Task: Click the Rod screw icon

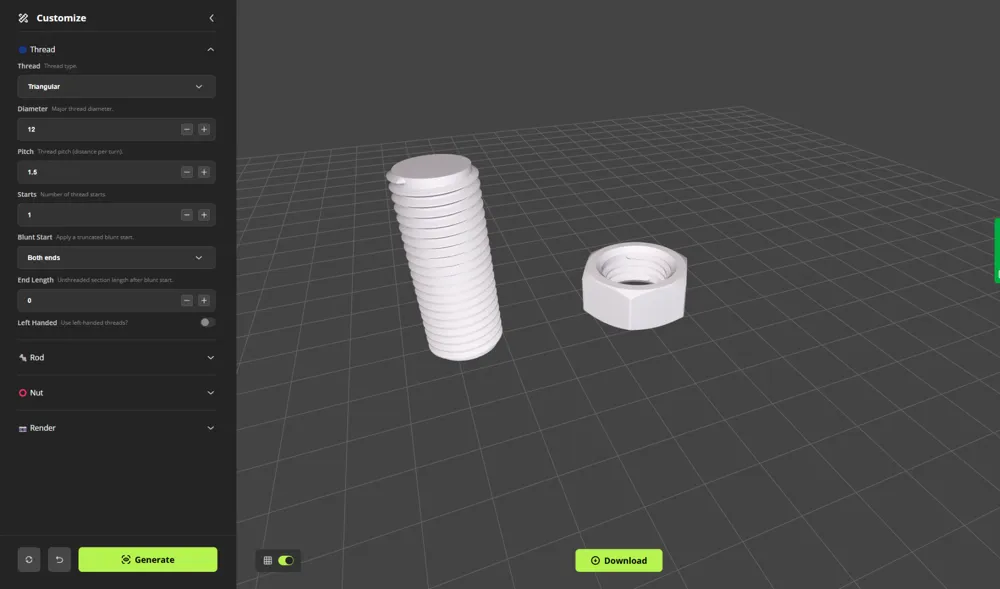Action: click(x=22, y=357)
